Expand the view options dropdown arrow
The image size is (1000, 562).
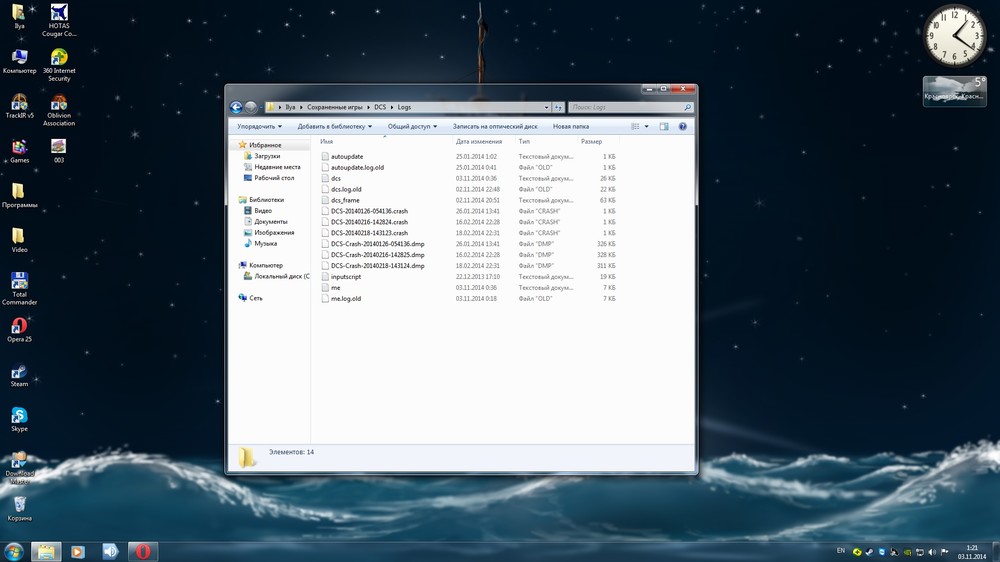pos(646,127)
